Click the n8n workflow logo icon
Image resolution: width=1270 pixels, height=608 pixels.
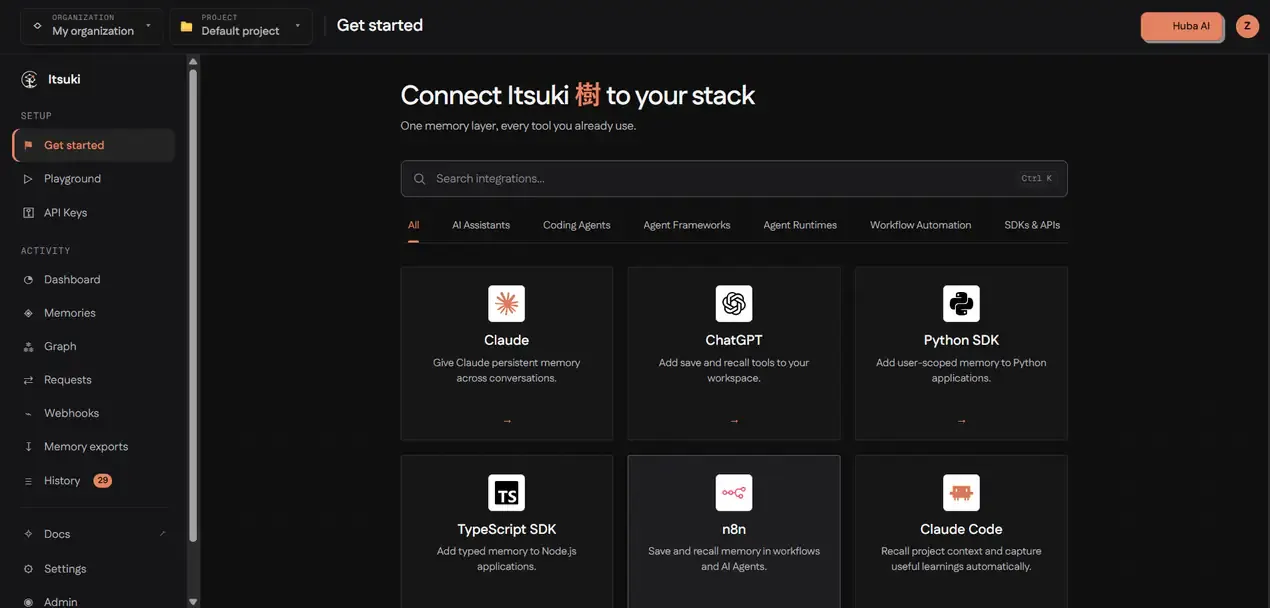pyautogui.click(x=734, y=493)
